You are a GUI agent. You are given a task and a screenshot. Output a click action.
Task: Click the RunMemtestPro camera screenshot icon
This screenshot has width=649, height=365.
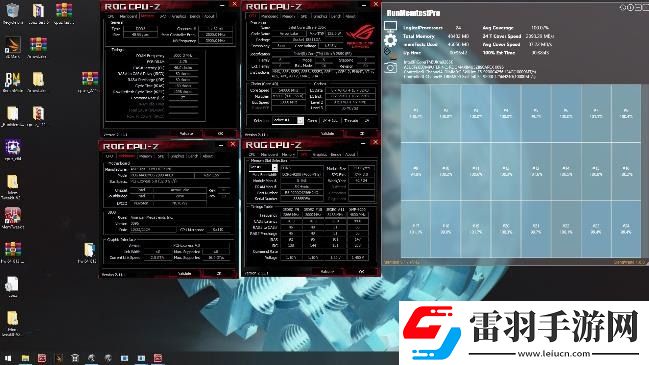390,67
